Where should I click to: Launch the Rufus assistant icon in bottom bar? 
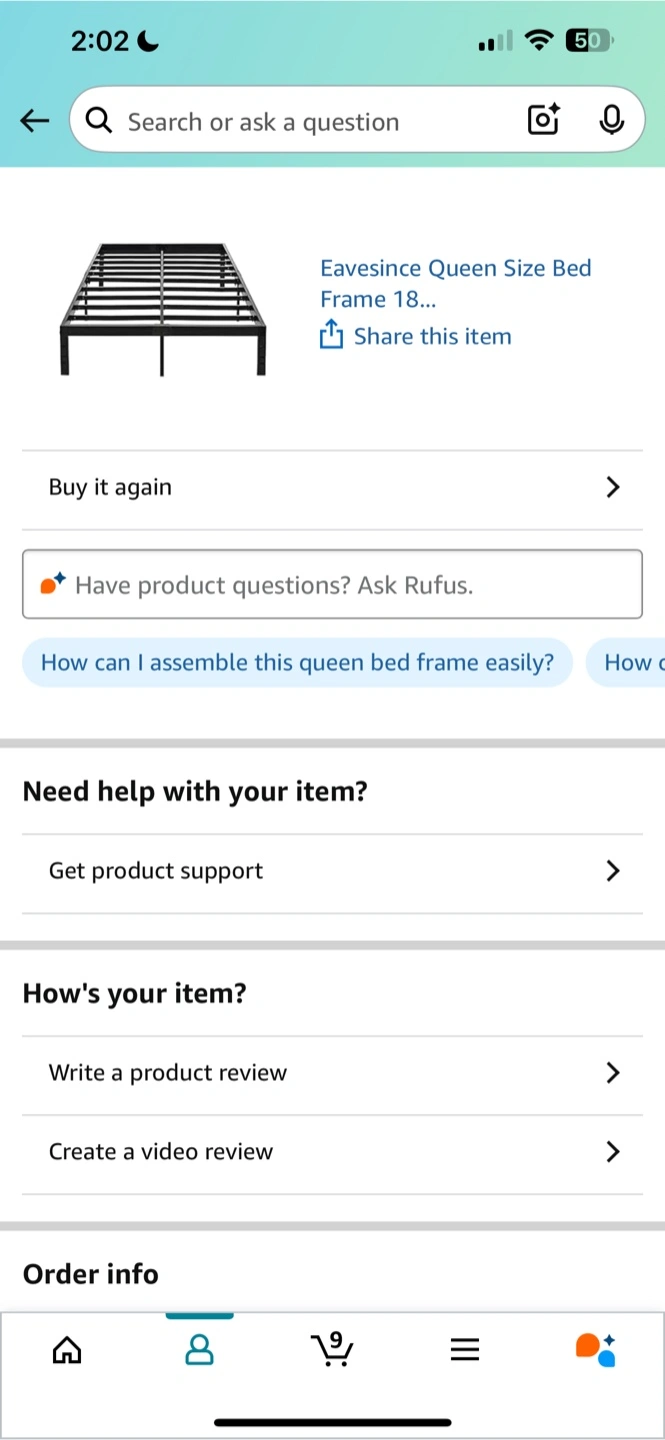pos(596,1350)
